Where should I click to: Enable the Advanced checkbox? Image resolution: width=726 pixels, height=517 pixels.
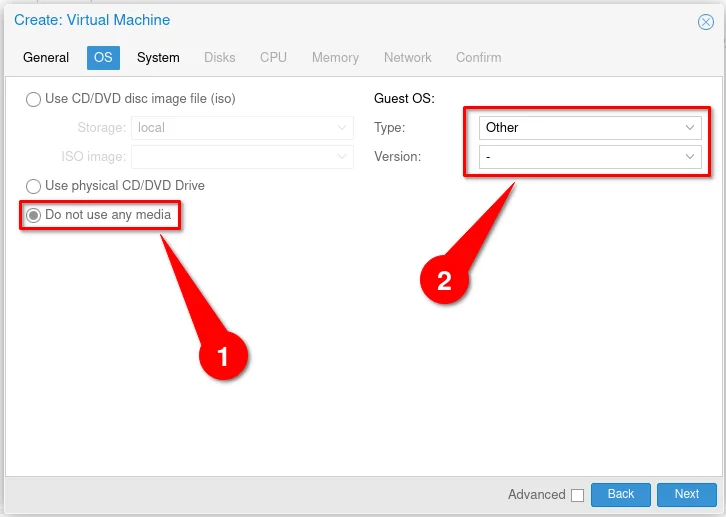tap(577, 495)
